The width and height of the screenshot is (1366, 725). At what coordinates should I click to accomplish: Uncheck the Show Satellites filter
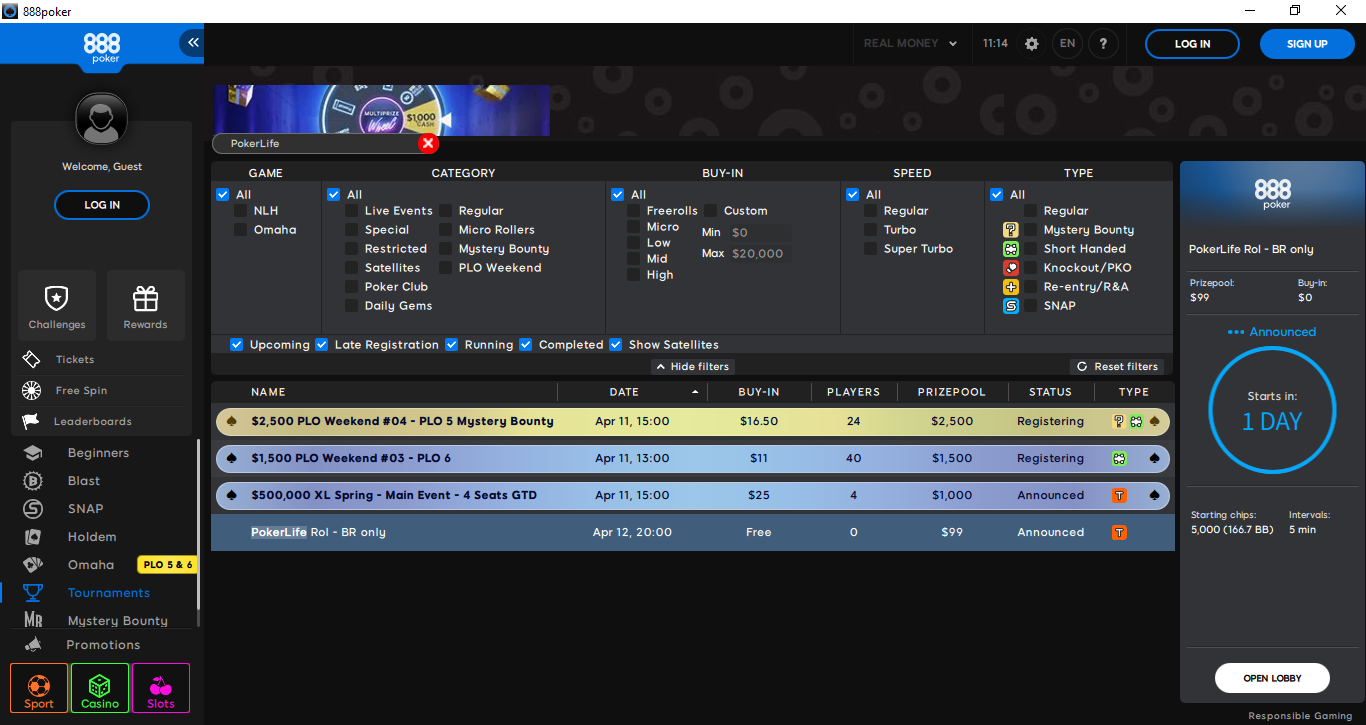tap(615, 344)
